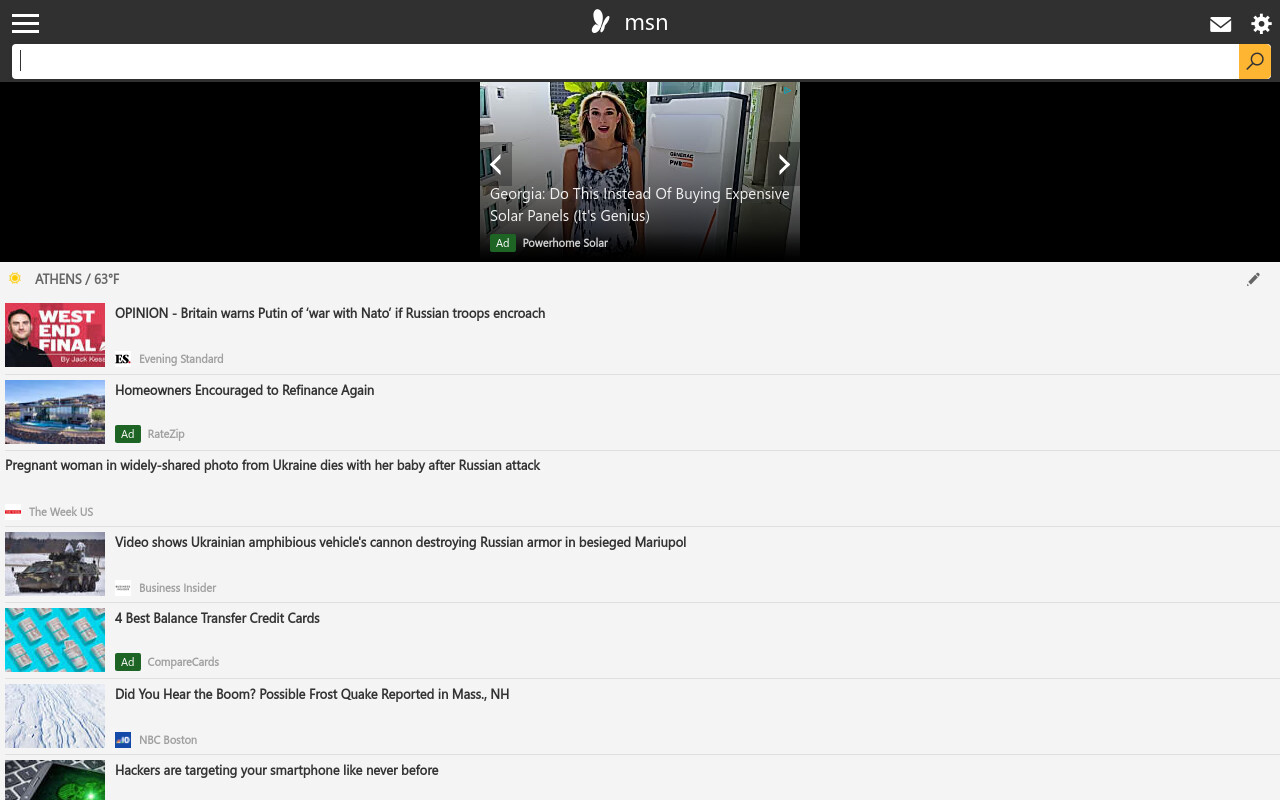
Task: Edit weather location with pencil icon
Action: coord(1254,279)
